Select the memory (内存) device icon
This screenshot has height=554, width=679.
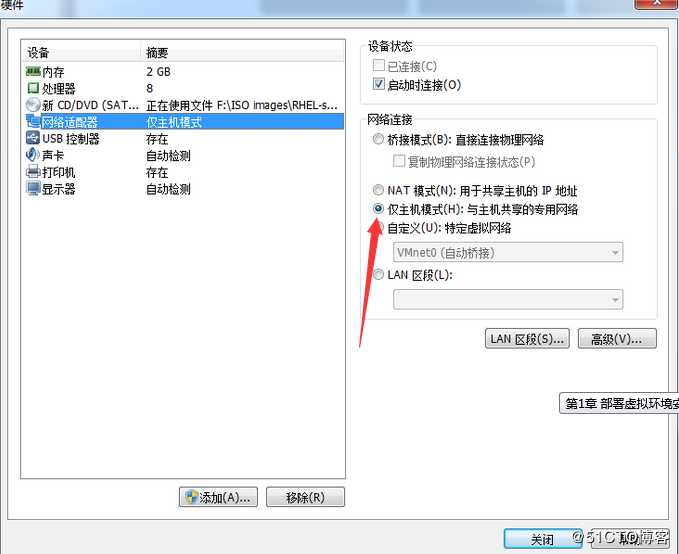[x=33, y=71]
